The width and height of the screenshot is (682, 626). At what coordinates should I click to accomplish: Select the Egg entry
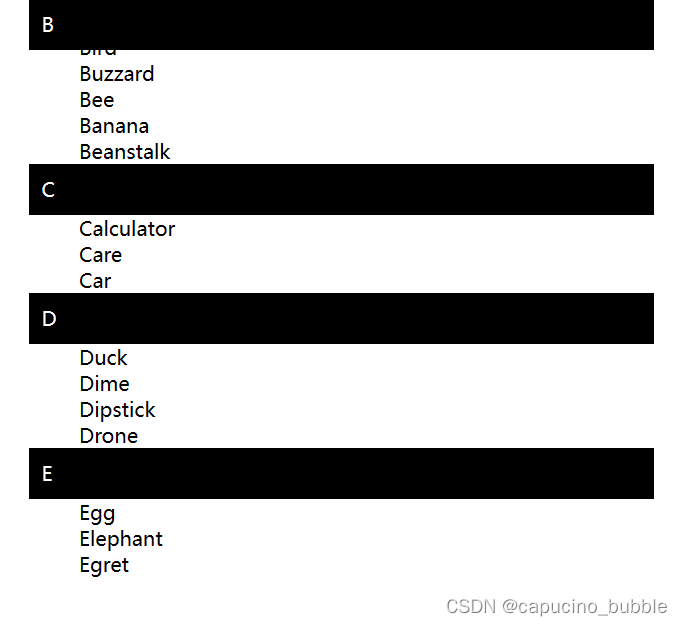coord(98,513)
